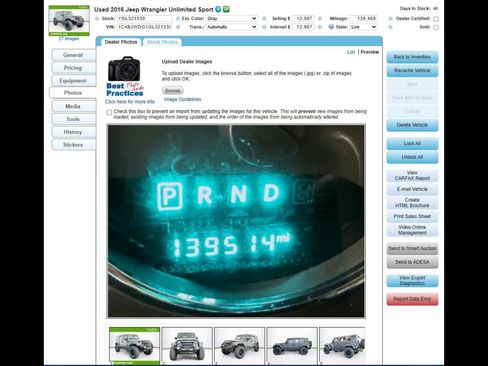Switch to Preview view
This screenshot has width=488, height=366.
(x=370, y=52)
